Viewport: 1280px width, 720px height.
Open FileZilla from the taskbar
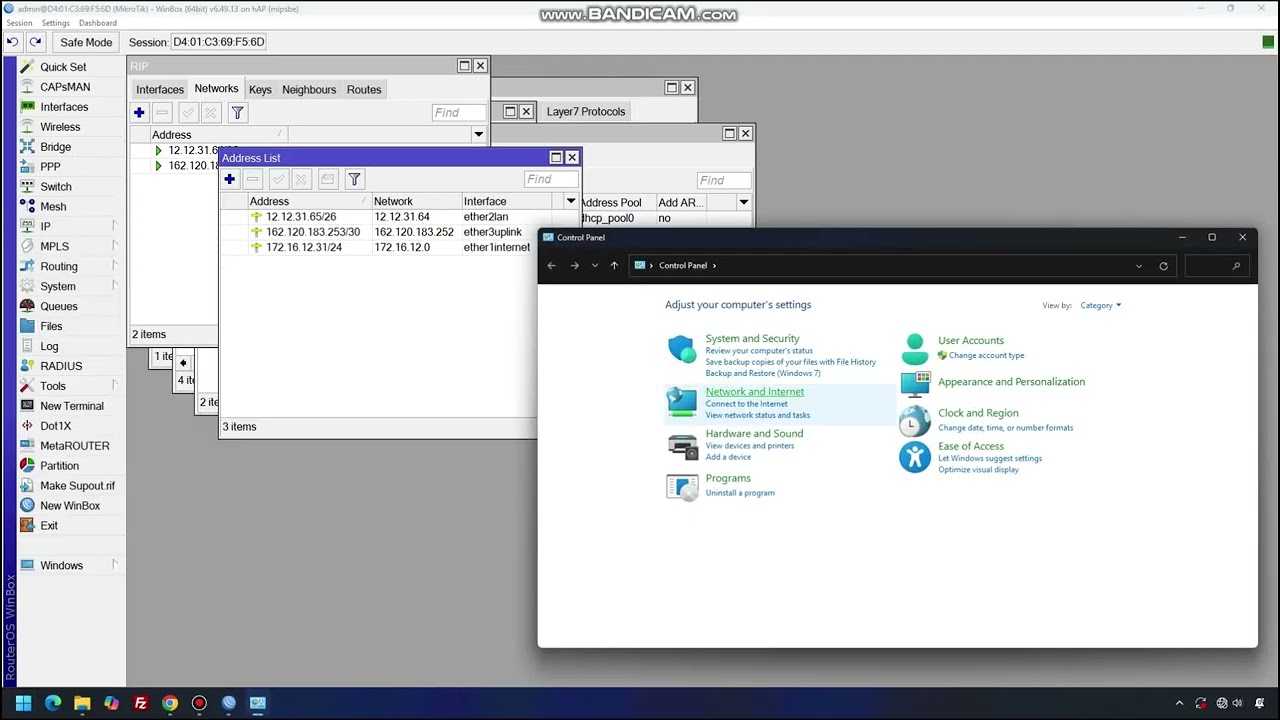point(141,703)
